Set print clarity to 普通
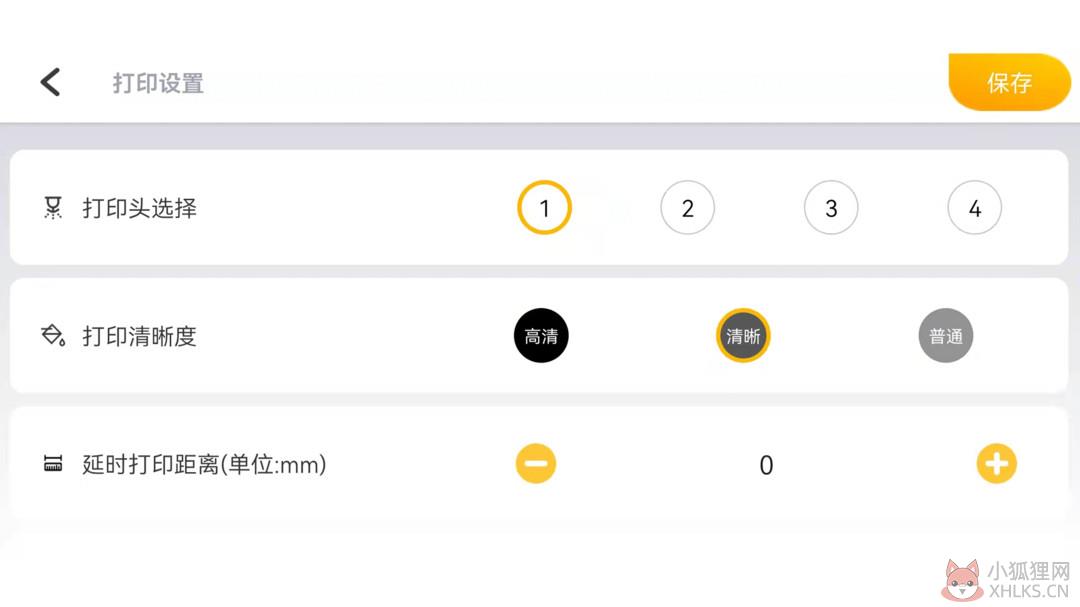The height and width of the screenshot is (607, 1080). (946, 336)
